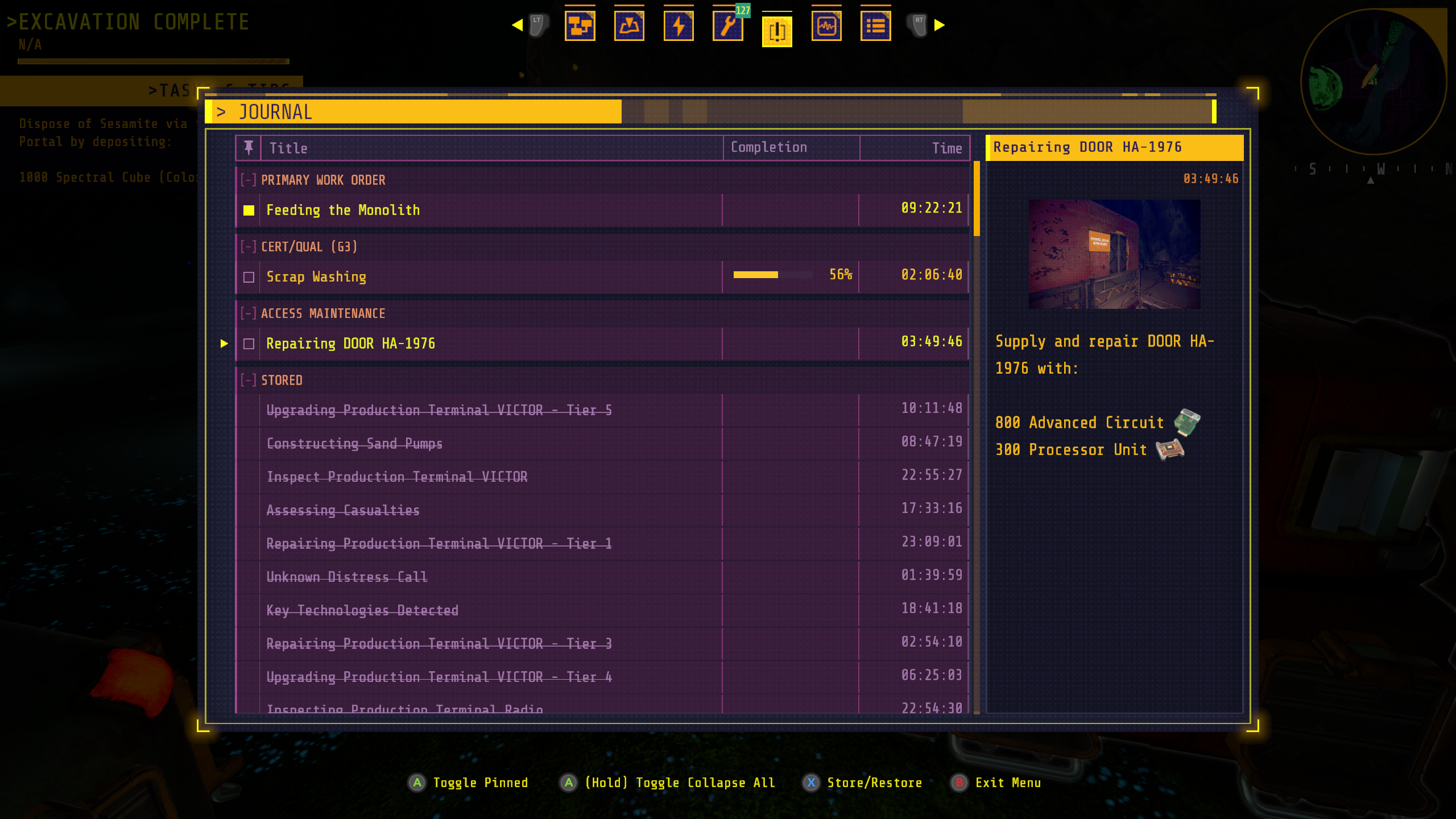
Task: Pin the Scrap Washing checkbox
Action: click(x=249, y=277)
